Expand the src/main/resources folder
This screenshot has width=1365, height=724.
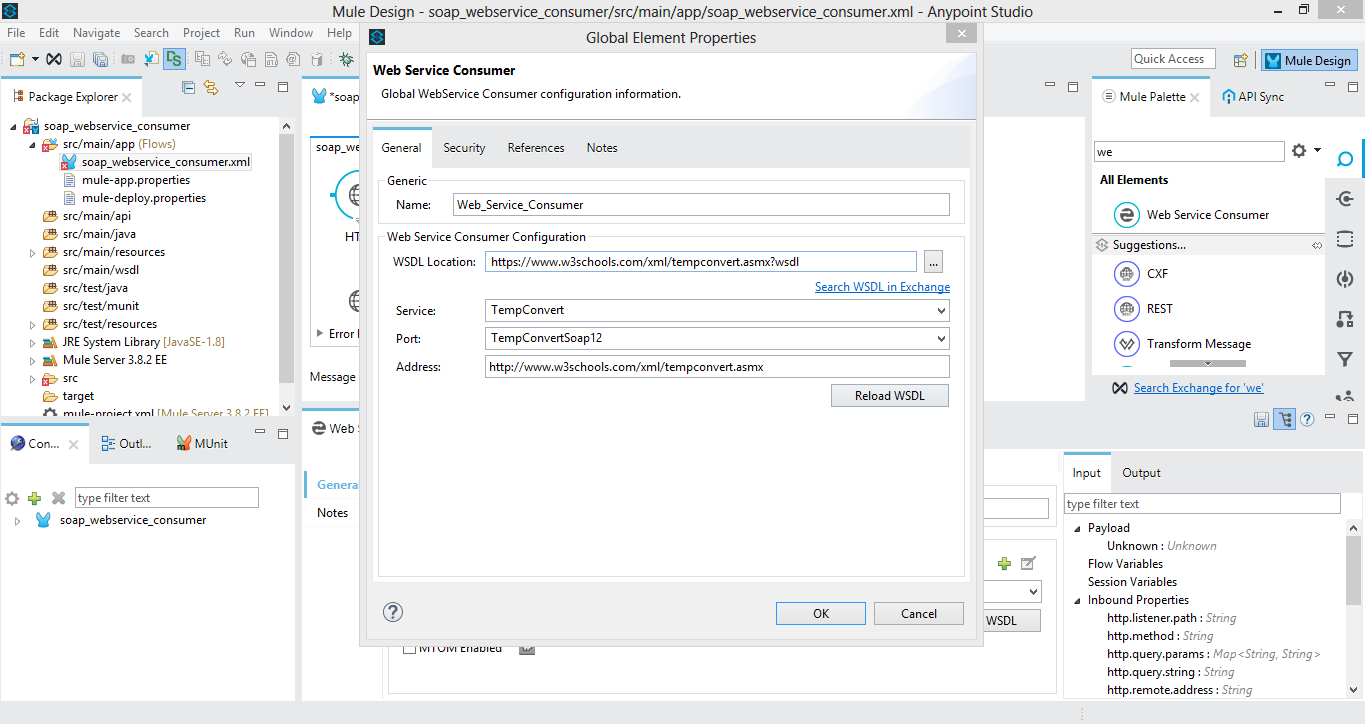pos(32,252)
